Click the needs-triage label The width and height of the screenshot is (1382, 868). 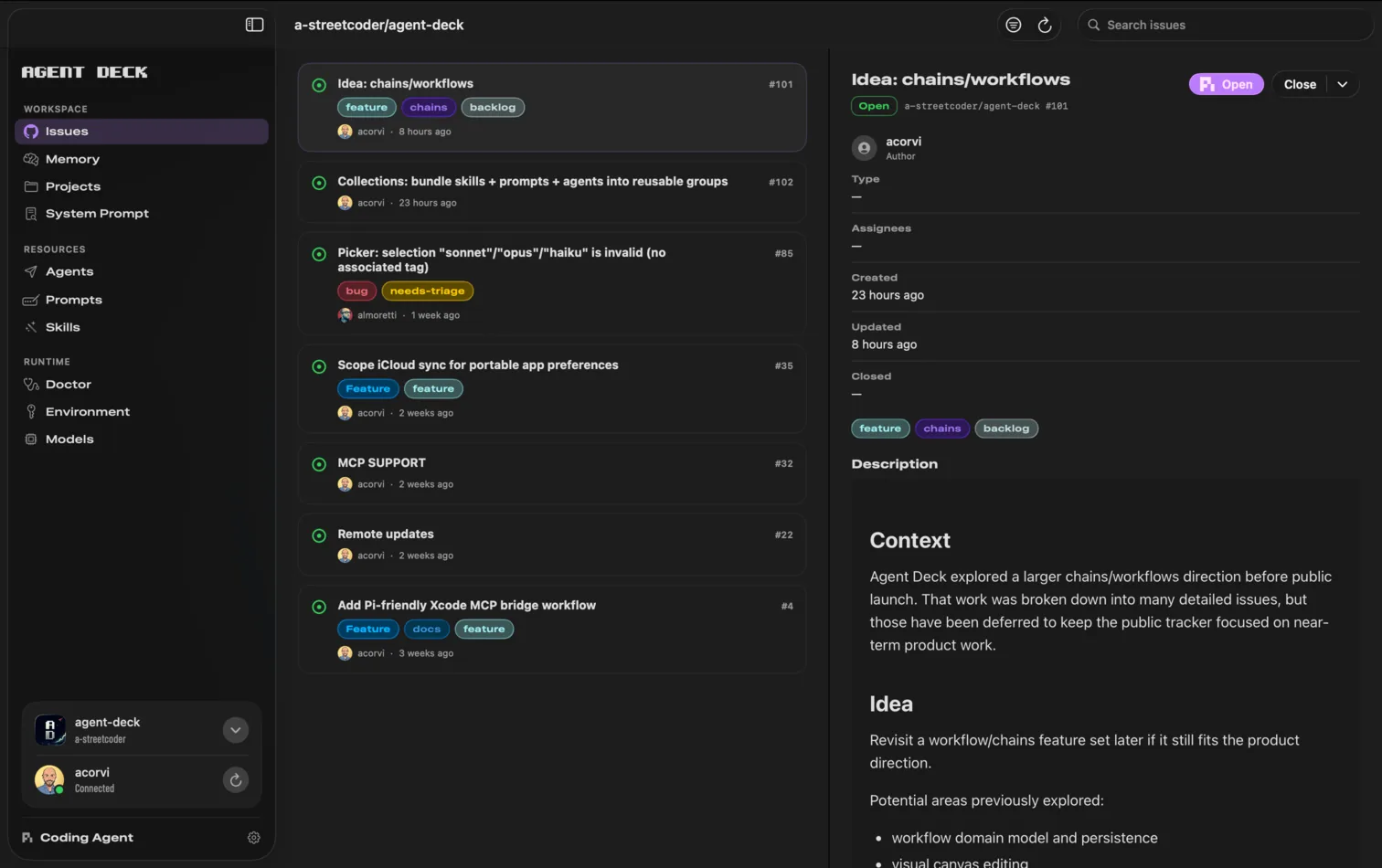(428, 291)
